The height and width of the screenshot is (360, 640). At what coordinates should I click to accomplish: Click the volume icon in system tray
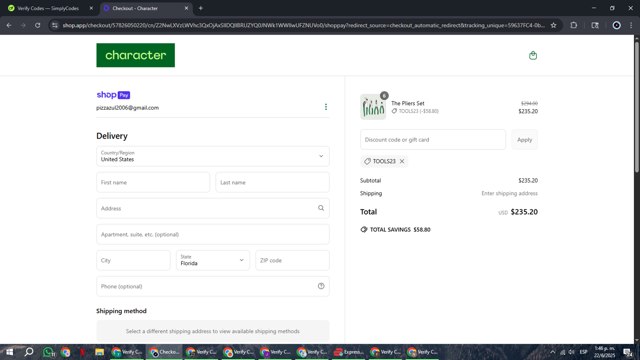point(571,352)
